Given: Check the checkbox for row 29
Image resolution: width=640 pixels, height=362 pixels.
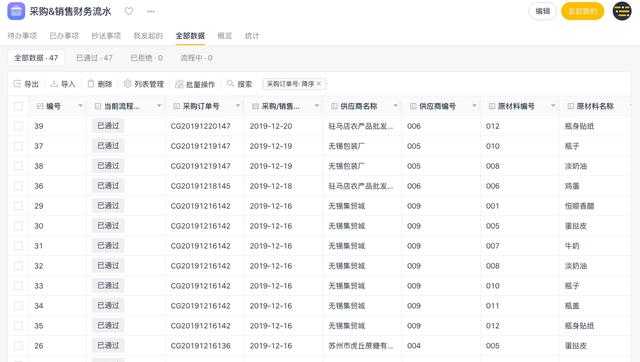Looking at the screenshot, I should (x=18, y=206).
